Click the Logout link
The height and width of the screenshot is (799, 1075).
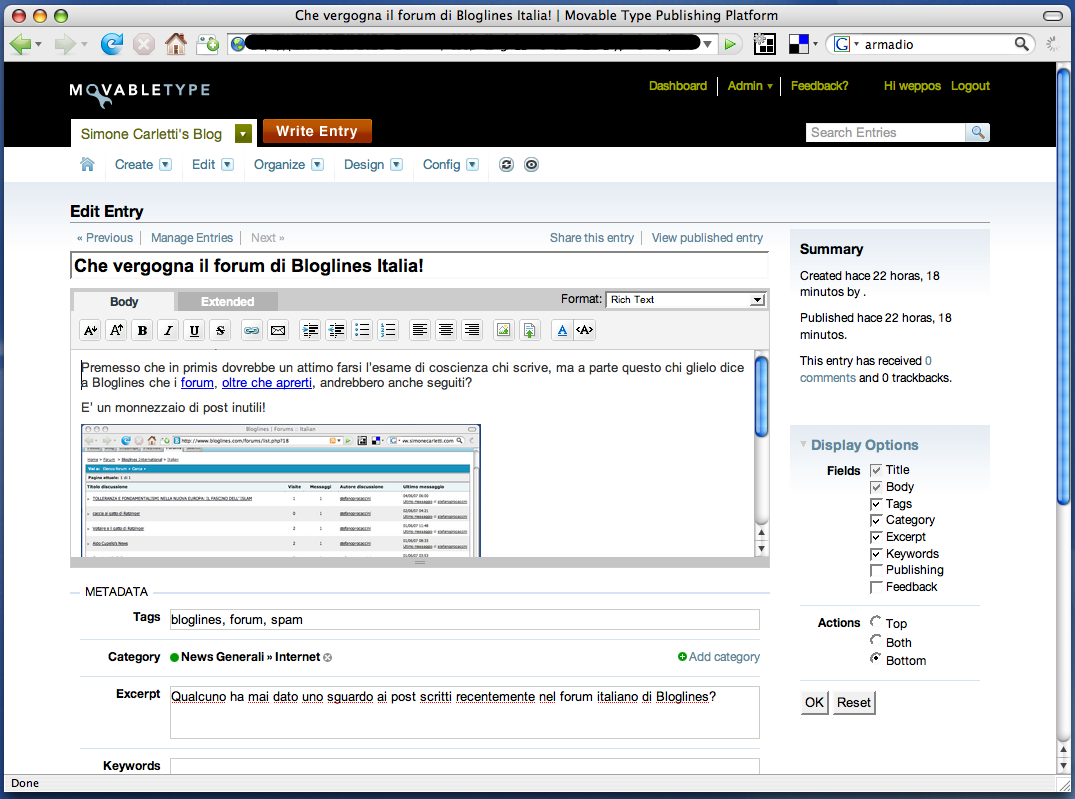tap(970, 86)
